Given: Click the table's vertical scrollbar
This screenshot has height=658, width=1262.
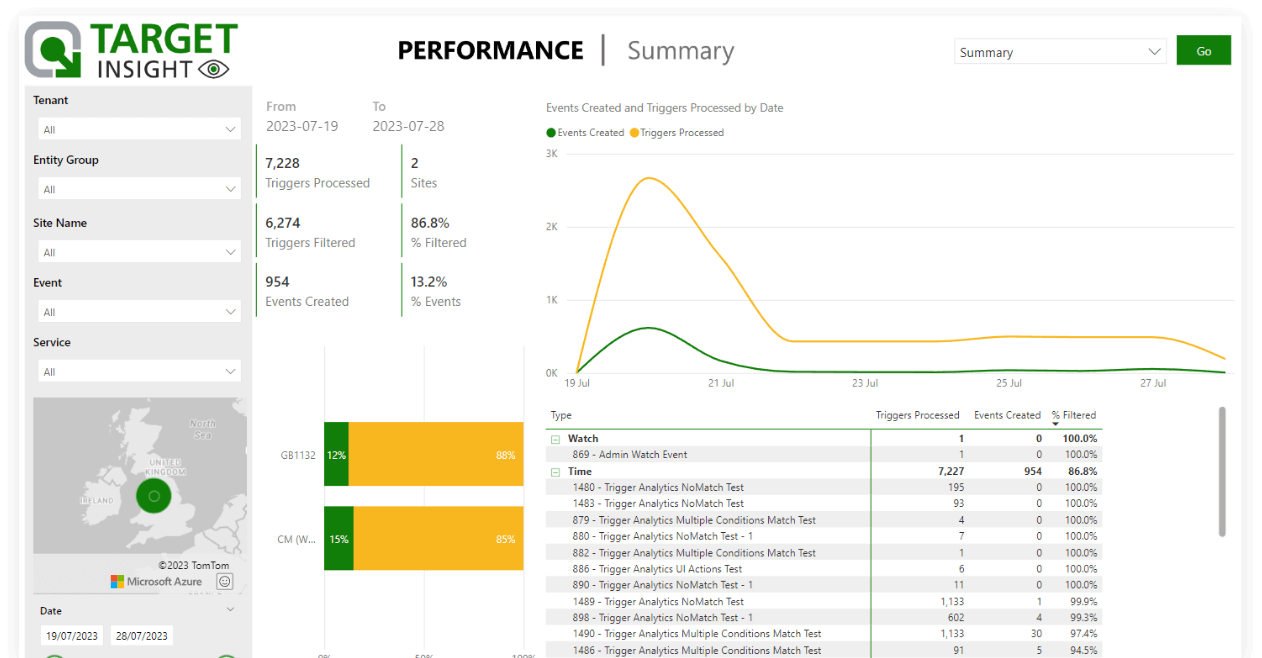Looking at the screenshot, I should tap(1222, 471).
